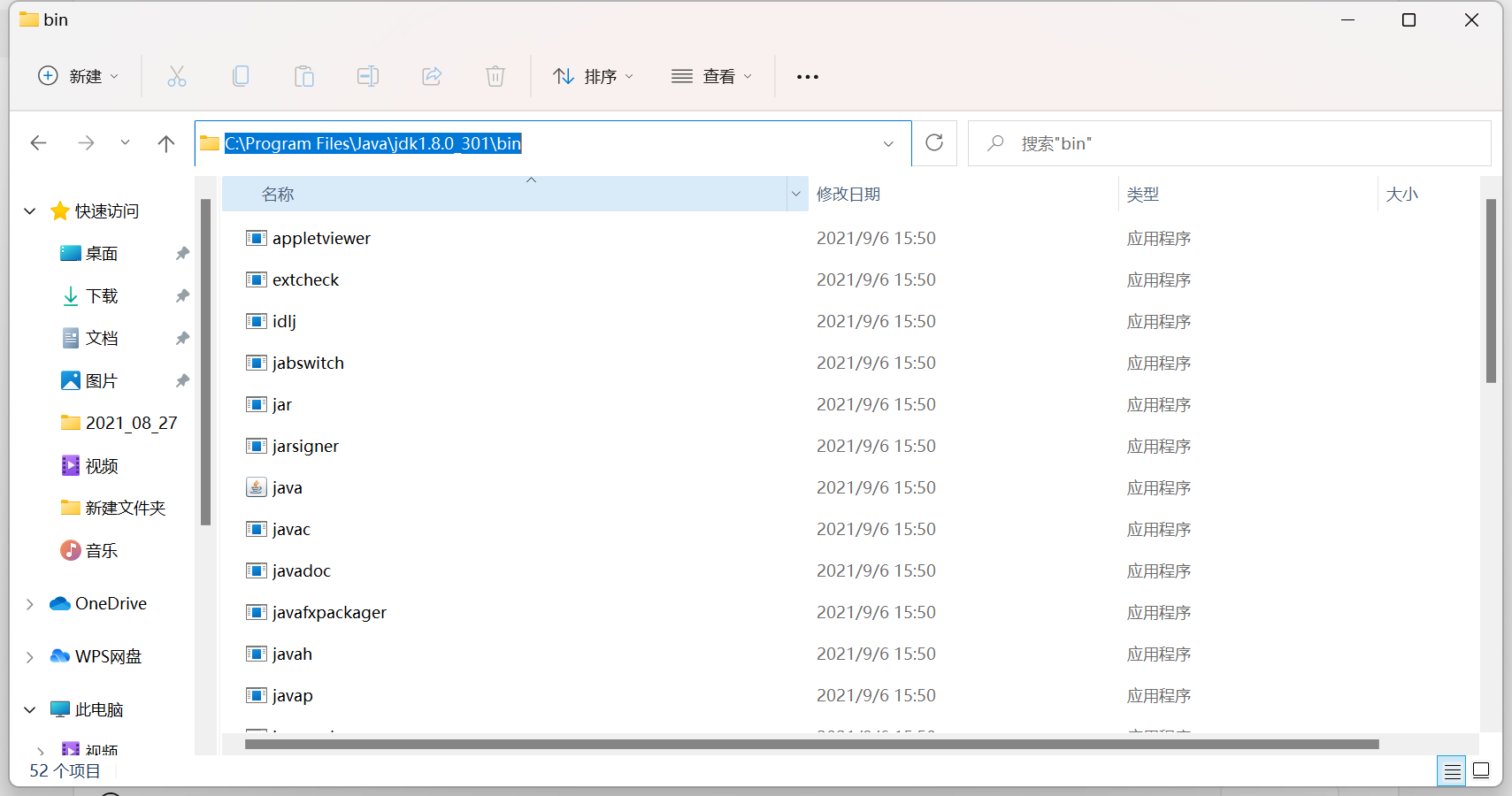Click the Paste clipboard icon
The height and width of the screenshot is (796, 1512).
(304, 76)
